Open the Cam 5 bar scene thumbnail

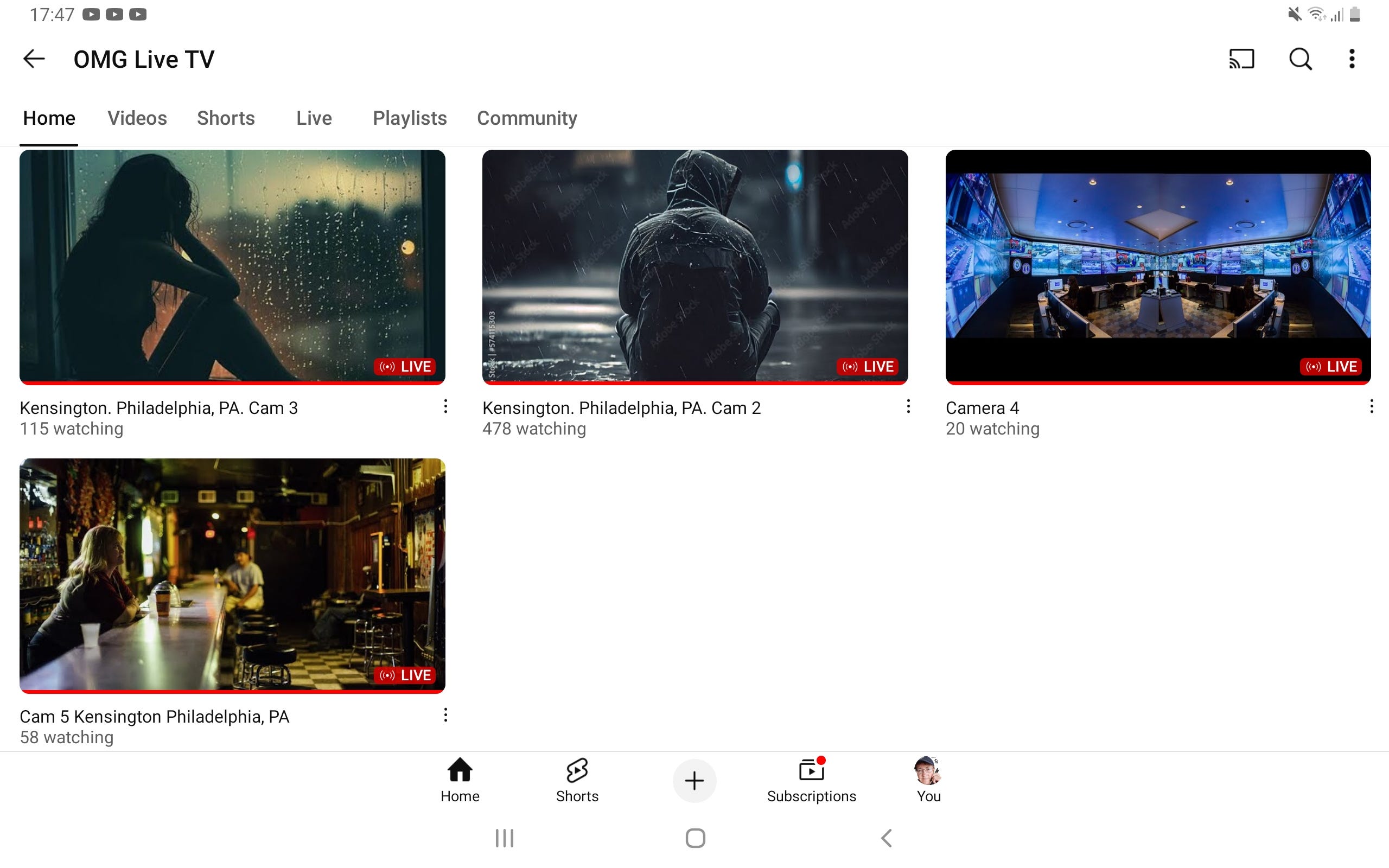pos(232,575)
